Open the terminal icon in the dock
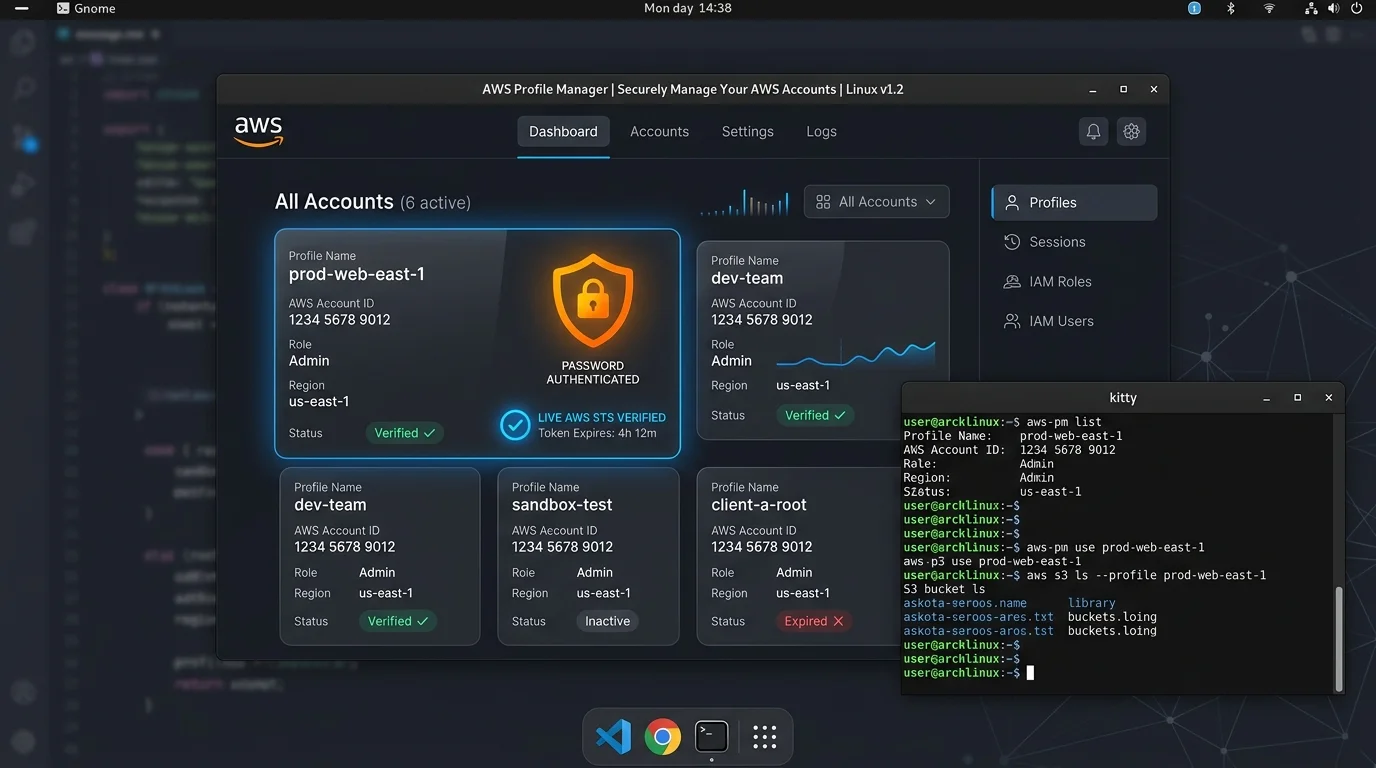 click(711, 737)
